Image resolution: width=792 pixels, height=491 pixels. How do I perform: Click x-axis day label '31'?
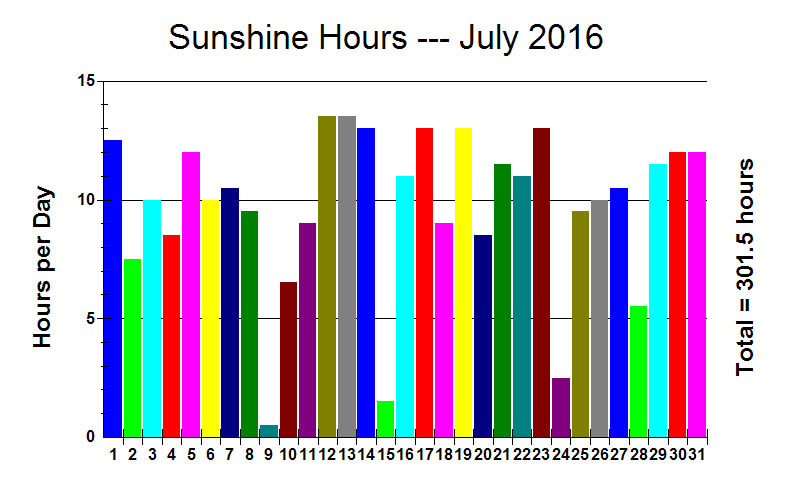697,455
